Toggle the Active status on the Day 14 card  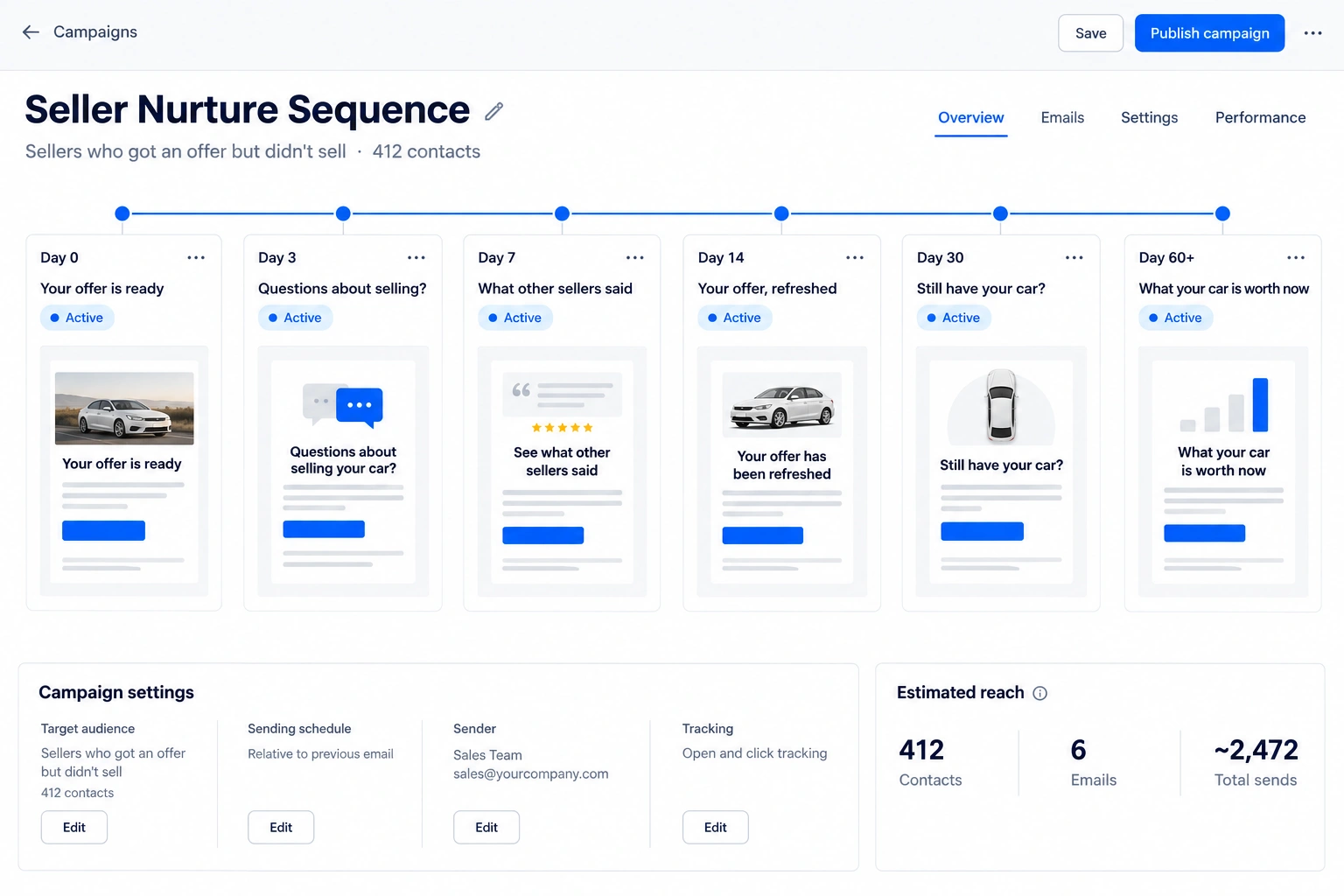735,318
